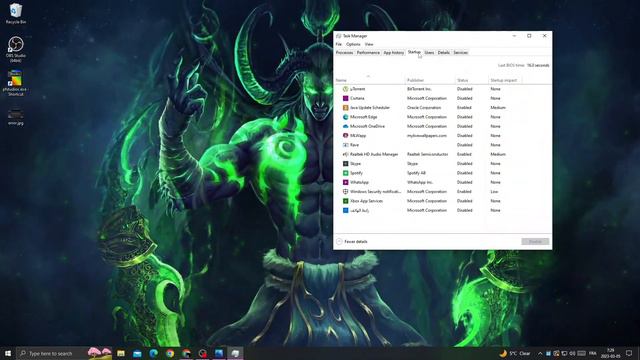Open the View menu in Task Manager
The image size is (640, 360).
(369, 44)
